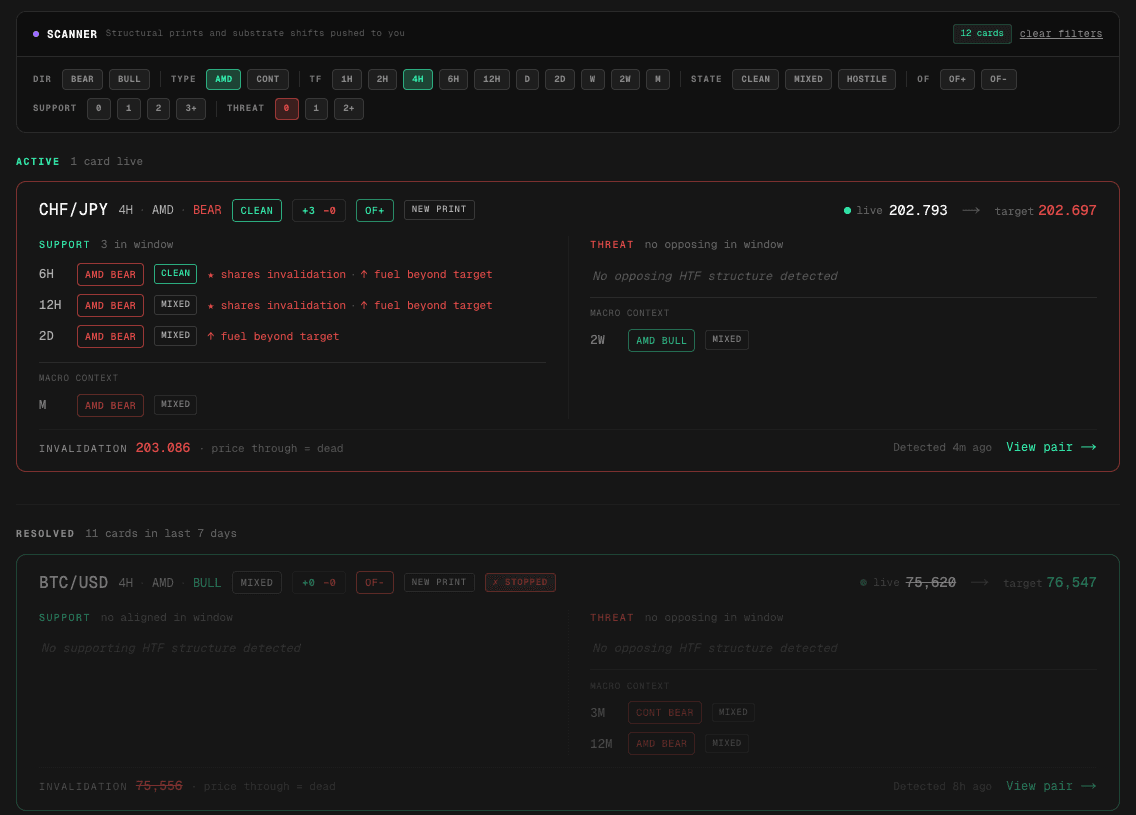Click the +0 -0 score badge
The width and height of the screenshot is (1136, 815).
(x=319, y=582)
